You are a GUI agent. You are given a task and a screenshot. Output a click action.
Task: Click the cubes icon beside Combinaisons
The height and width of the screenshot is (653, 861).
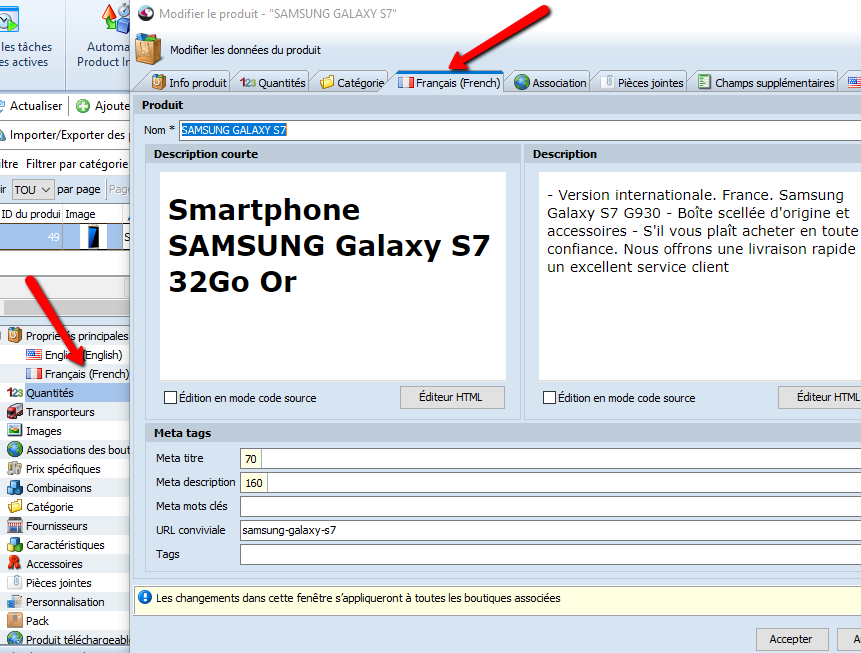15,488
